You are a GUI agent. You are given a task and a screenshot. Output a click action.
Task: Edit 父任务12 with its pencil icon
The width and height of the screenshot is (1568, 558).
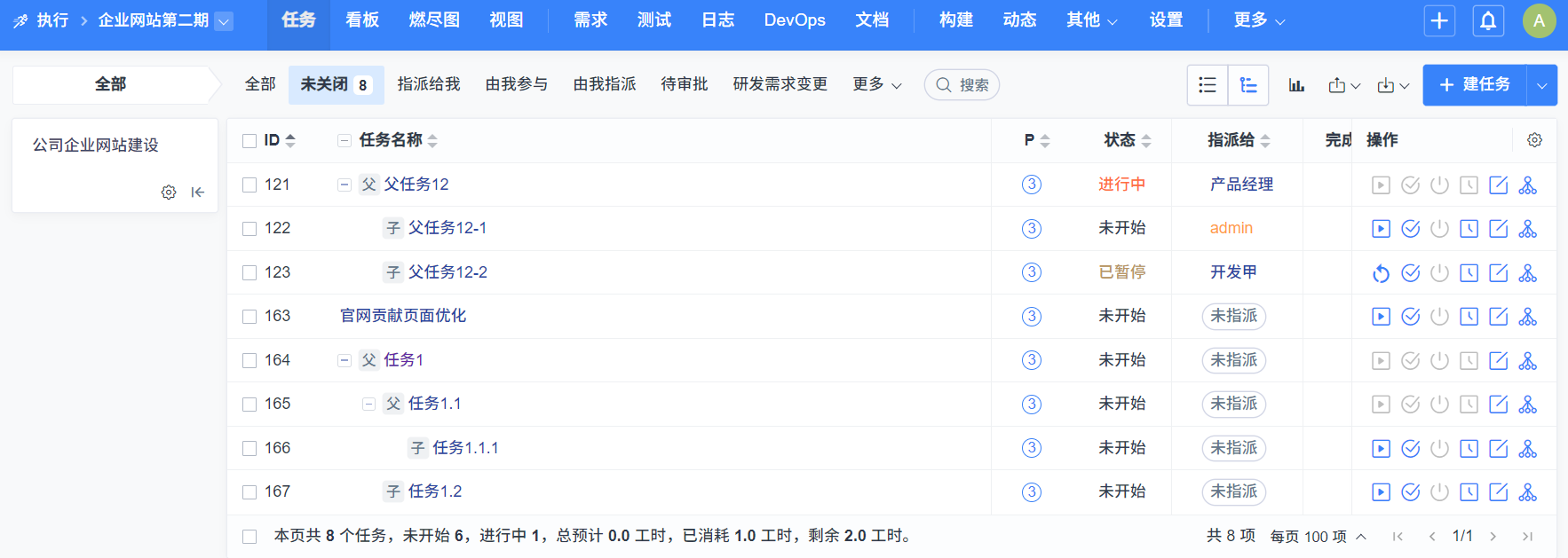click(1498, 185)
